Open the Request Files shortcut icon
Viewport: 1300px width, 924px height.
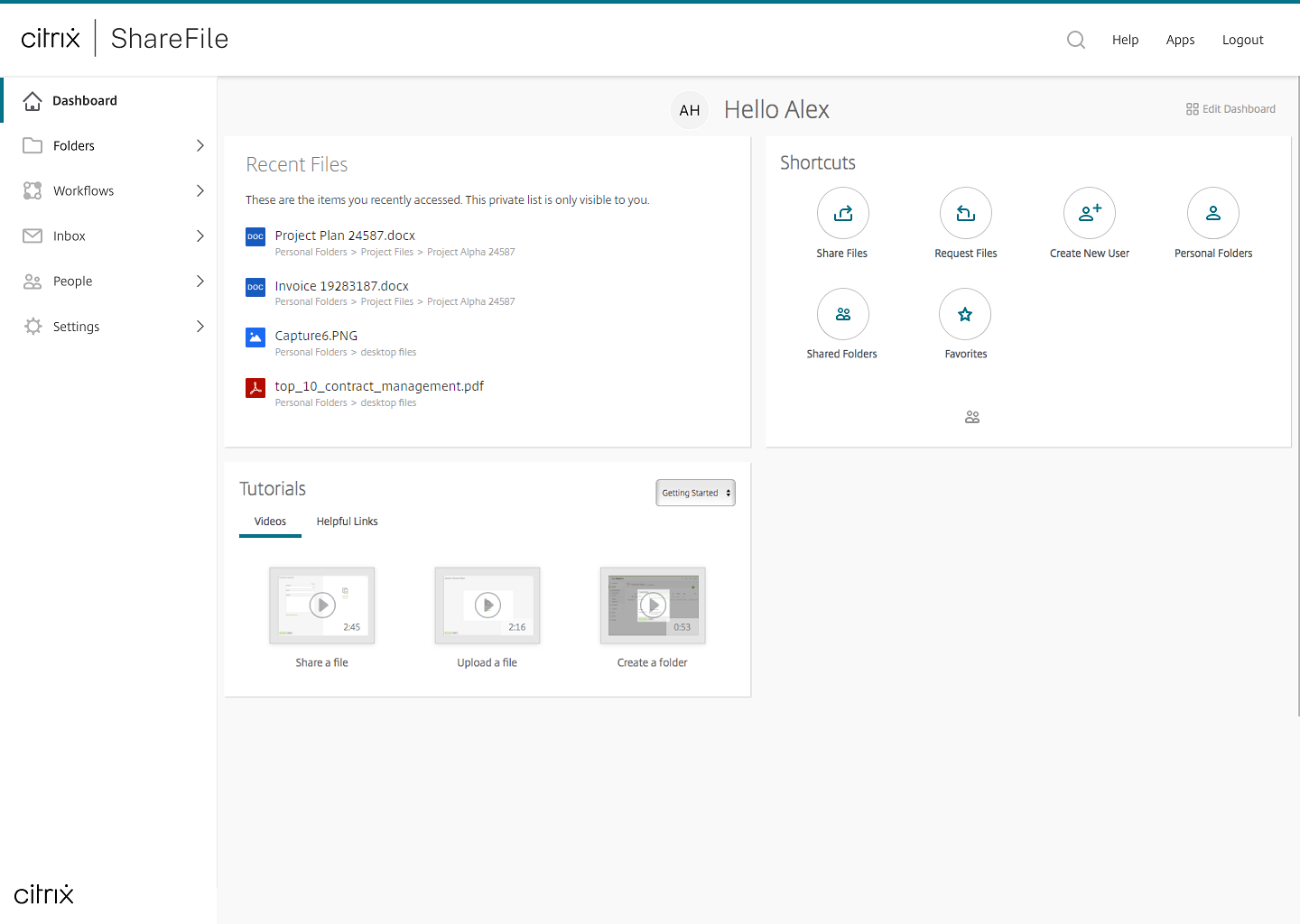966,213
